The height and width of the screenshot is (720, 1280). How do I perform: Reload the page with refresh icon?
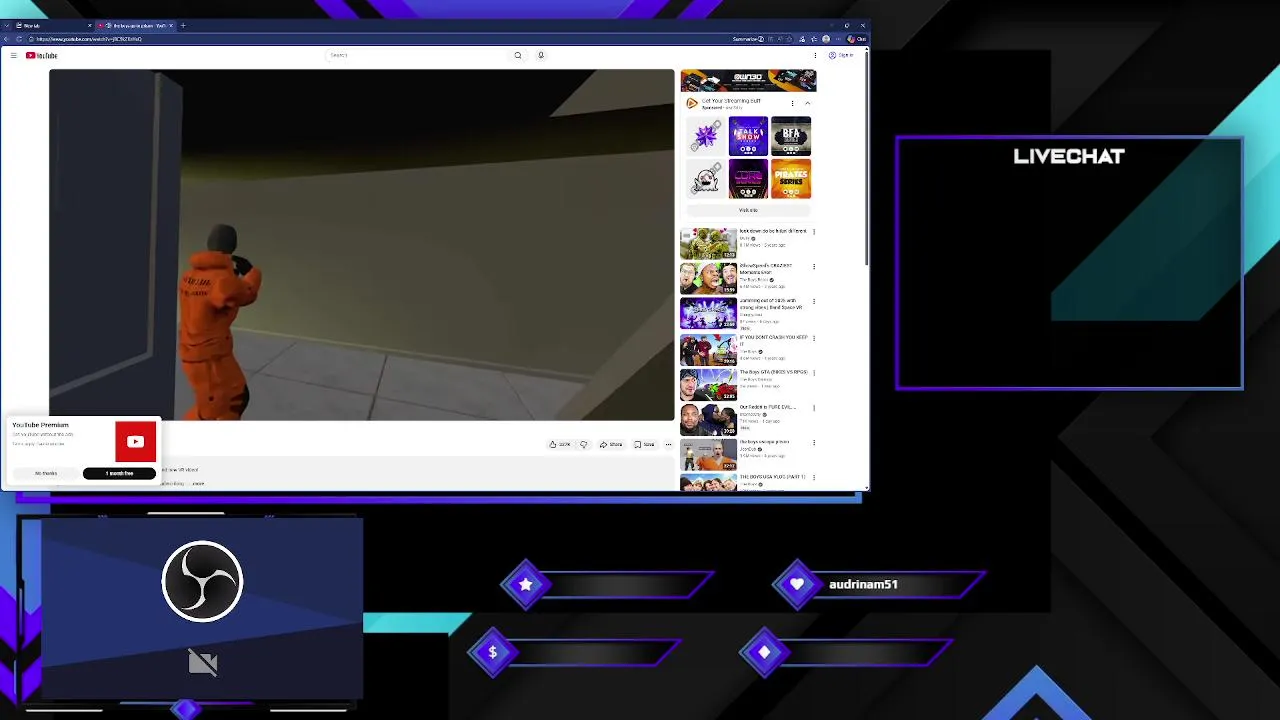coord(20,39)
